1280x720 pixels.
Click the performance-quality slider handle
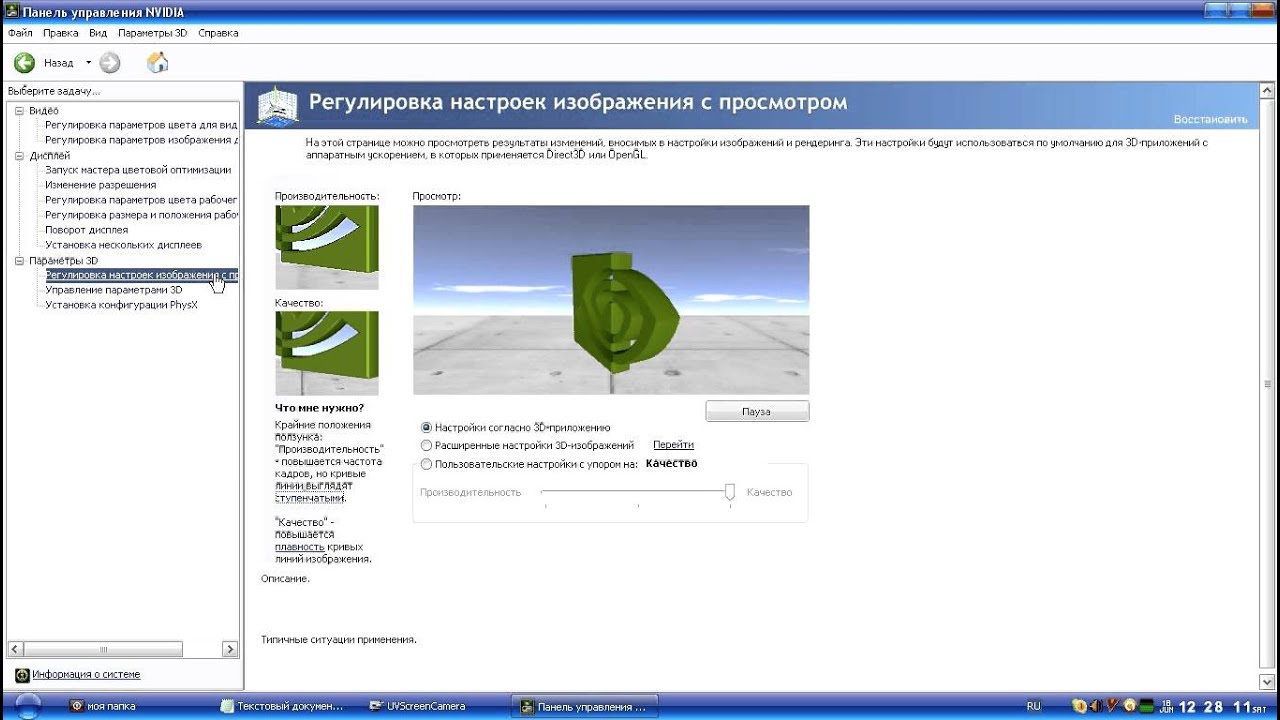coord(730,491)
